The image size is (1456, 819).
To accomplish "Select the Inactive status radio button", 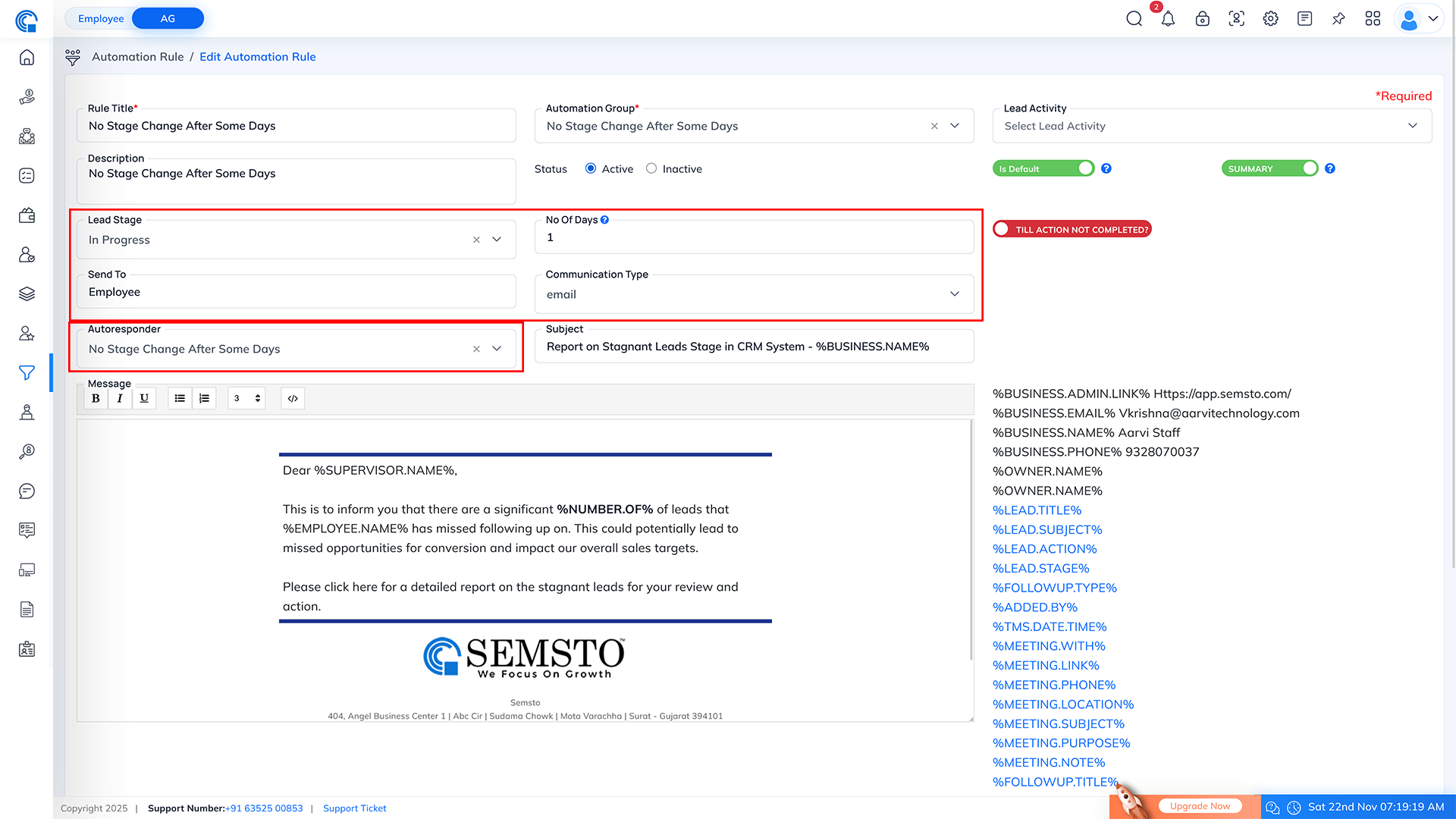I will 651,168.
